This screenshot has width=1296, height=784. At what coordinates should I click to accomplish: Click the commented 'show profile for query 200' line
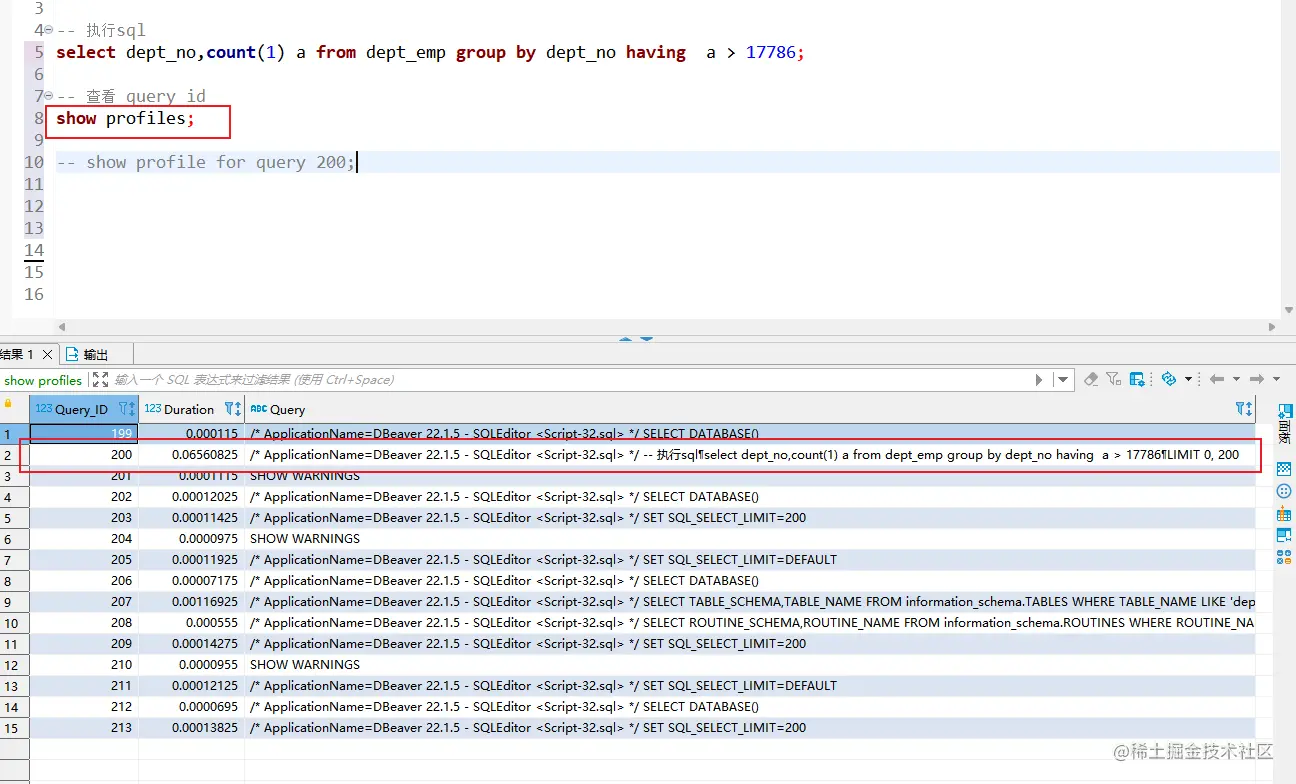(205, 163)
